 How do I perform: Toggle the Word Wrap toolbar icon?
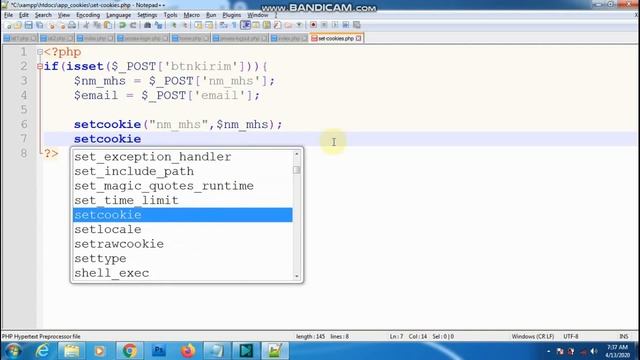pos(223,25)
